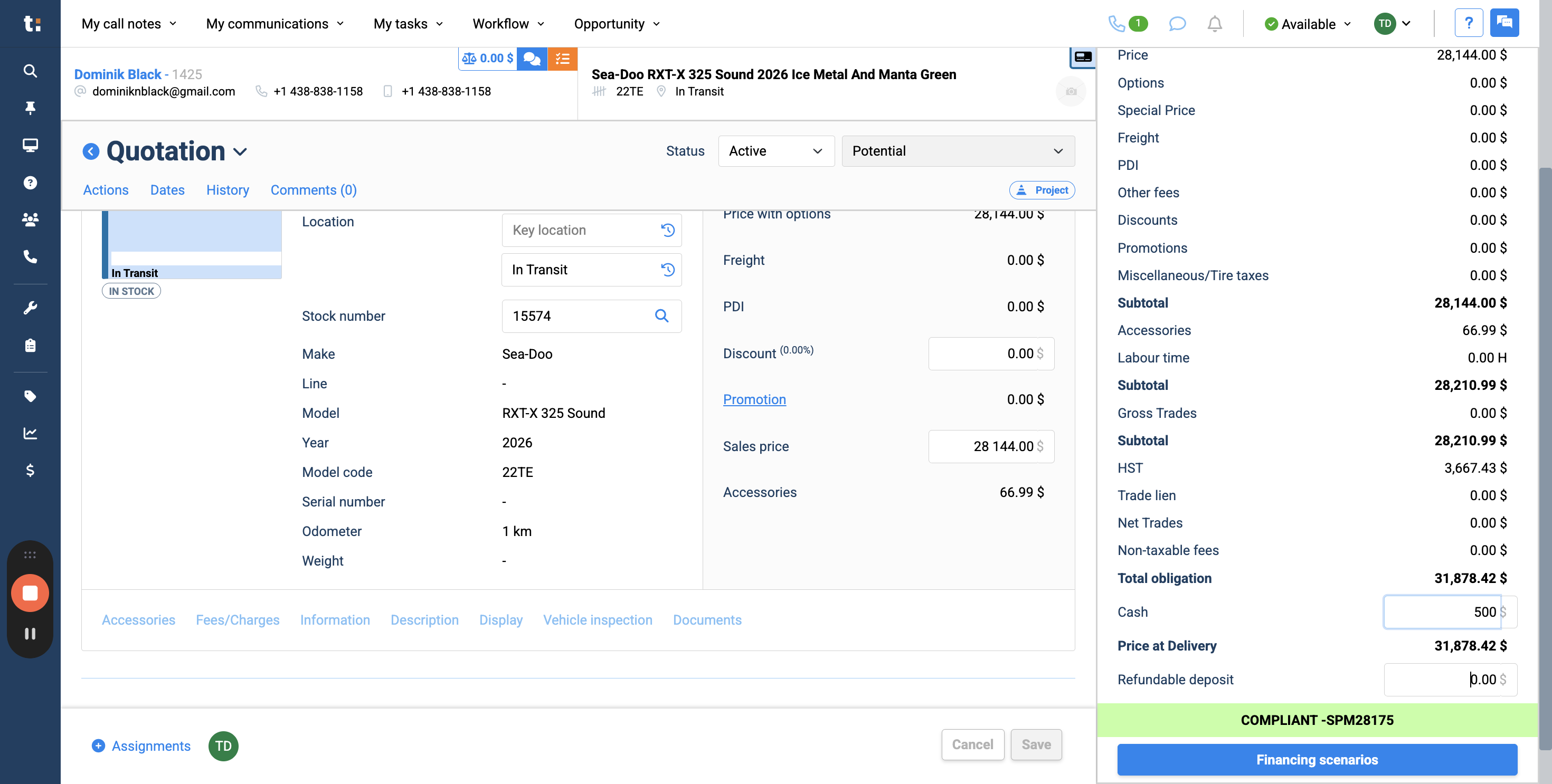
Task: Pause the screen recording
Action: 30,634
